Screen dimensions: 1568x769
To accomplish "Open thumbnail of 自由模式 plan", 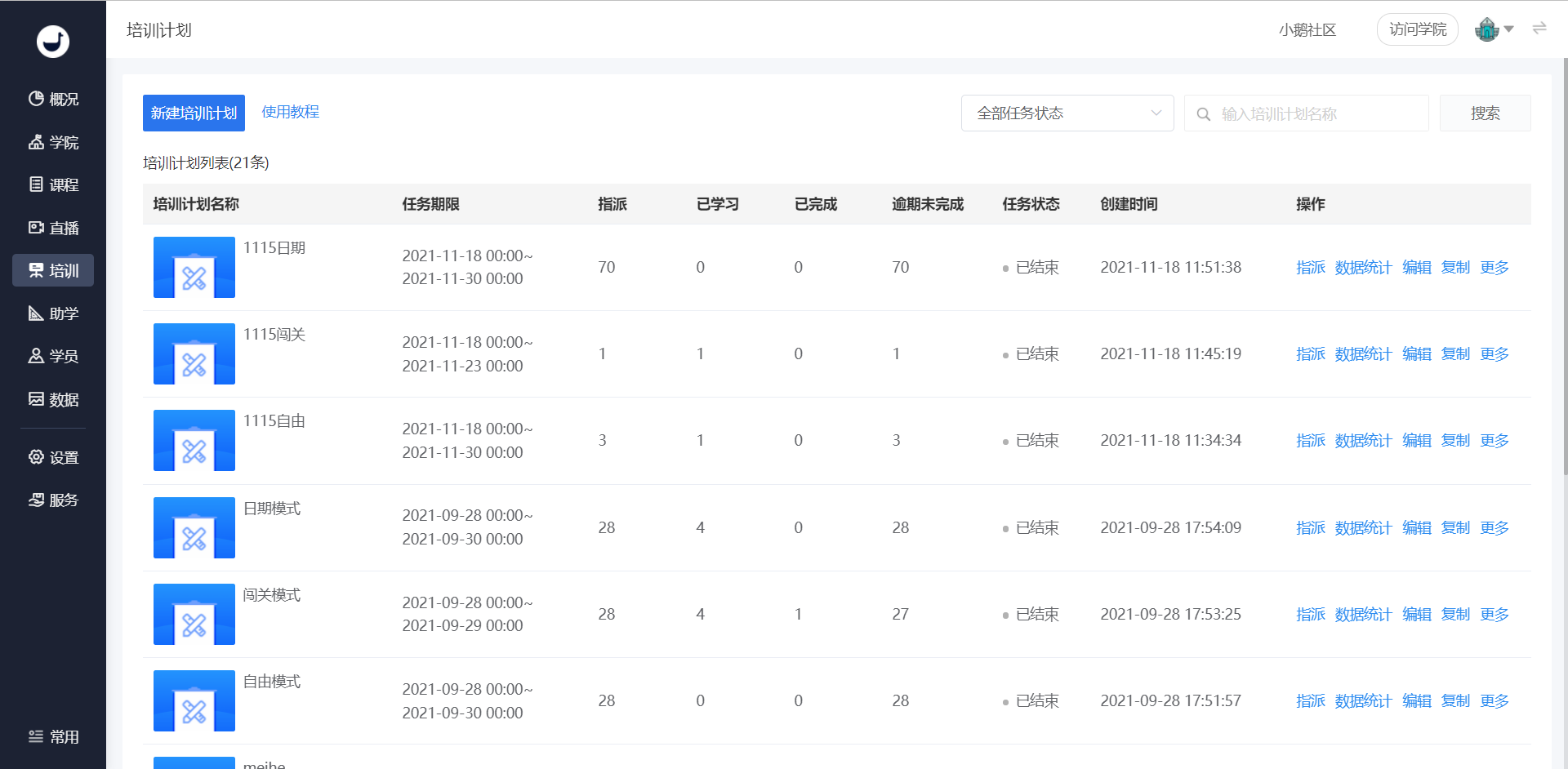I will (194, 700).
